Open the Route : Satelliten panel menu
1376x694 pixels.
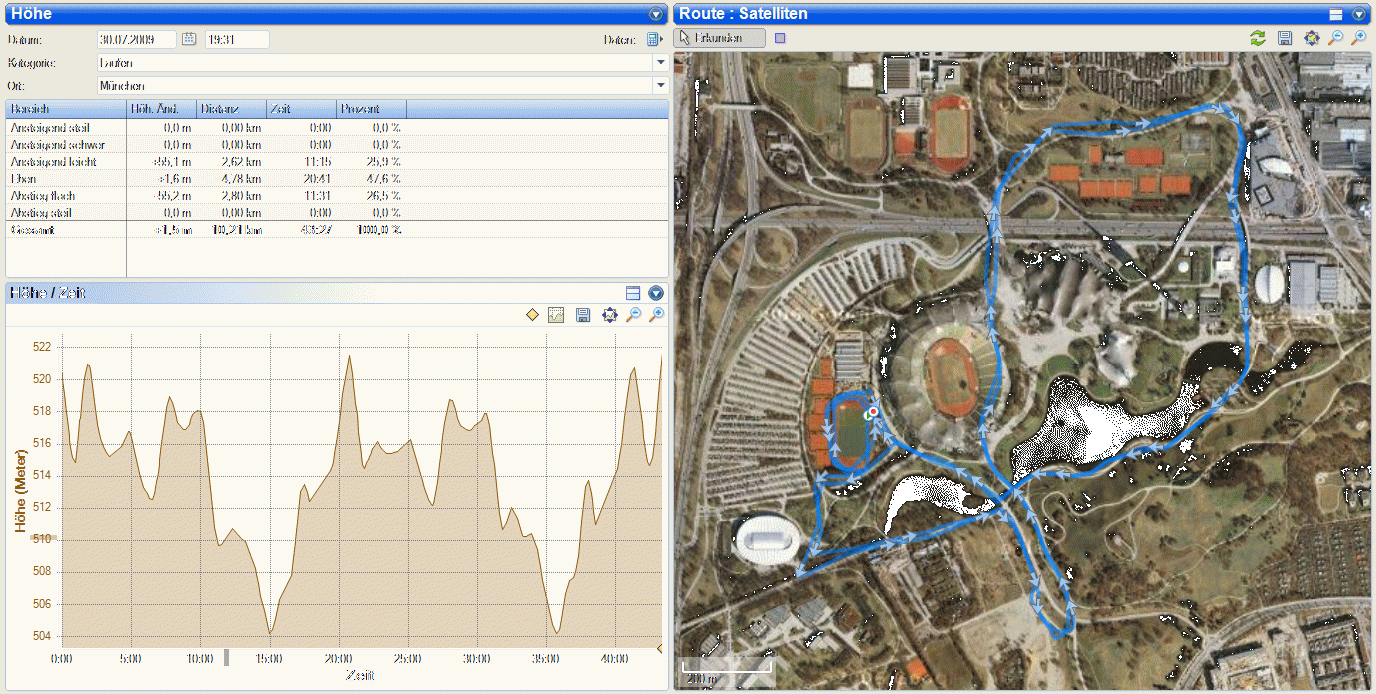(1358, 14)
